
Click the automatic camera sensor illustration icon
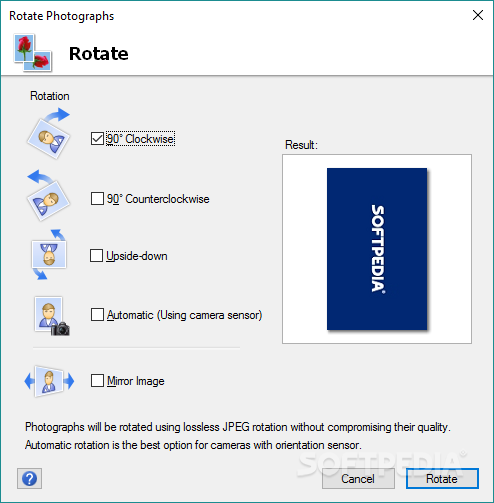(x=52, y=316)
